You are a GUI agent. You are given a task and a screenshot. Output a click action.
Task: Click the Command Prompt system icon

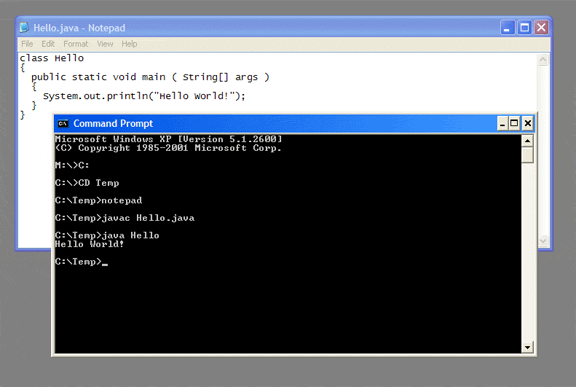[x=63, y=123]
